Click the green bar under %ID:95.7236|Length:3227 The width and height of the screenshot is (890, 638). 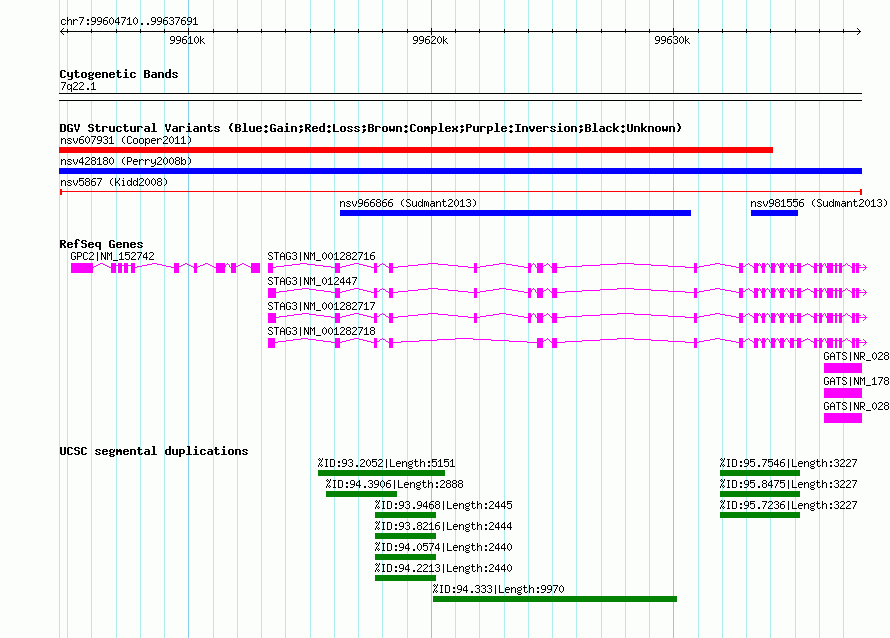click(x=760, y=515)
